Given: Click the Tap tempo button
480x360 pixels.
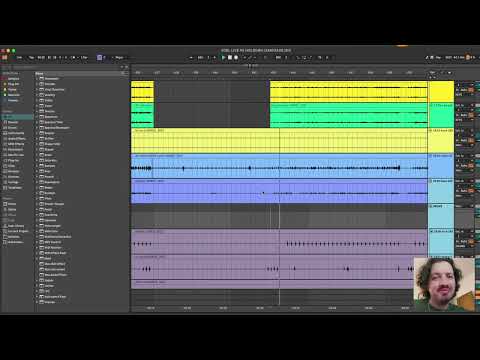Looking at the screenshot, I should tap(31, 57).
